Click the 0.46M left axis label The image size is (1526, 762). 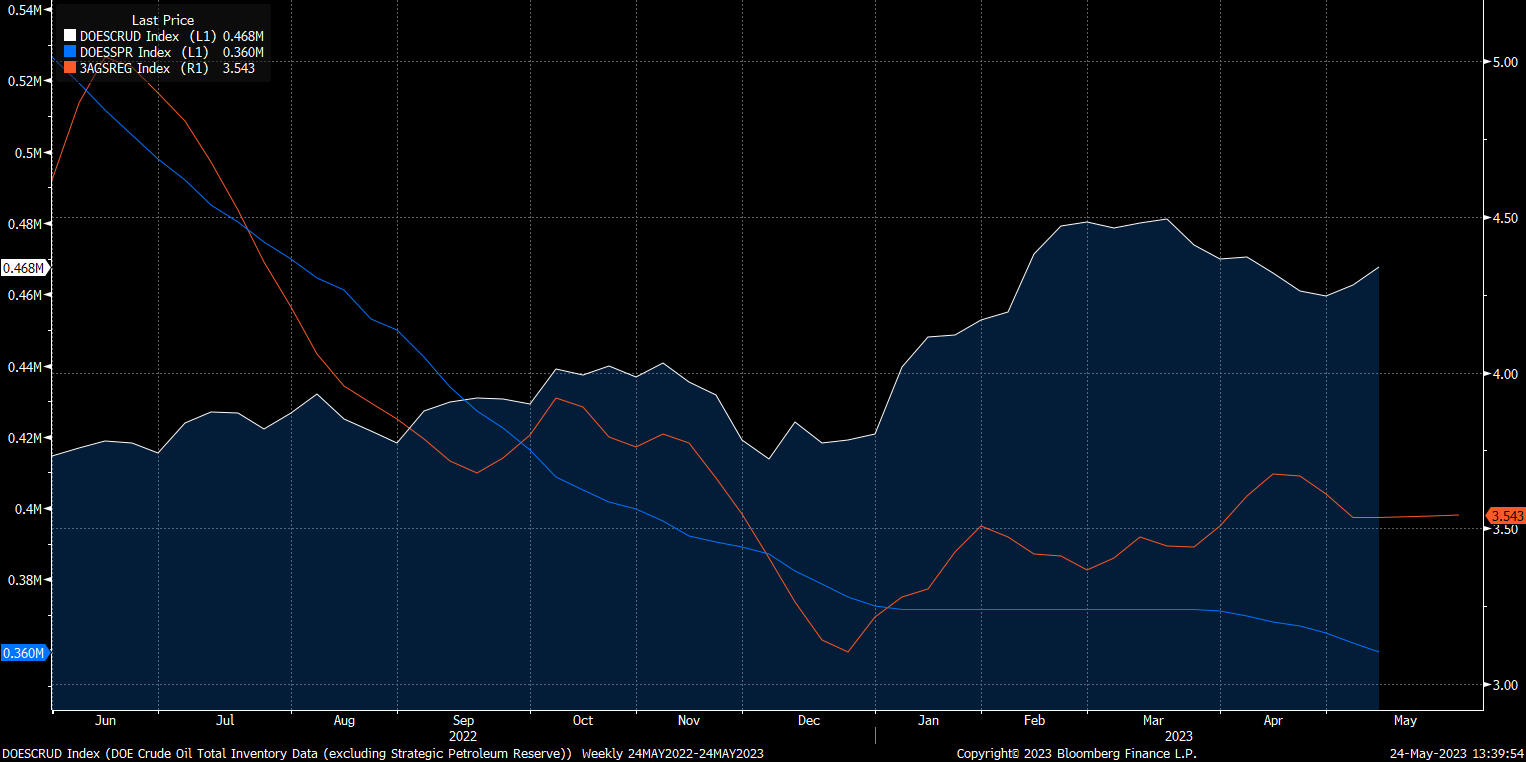24,295
